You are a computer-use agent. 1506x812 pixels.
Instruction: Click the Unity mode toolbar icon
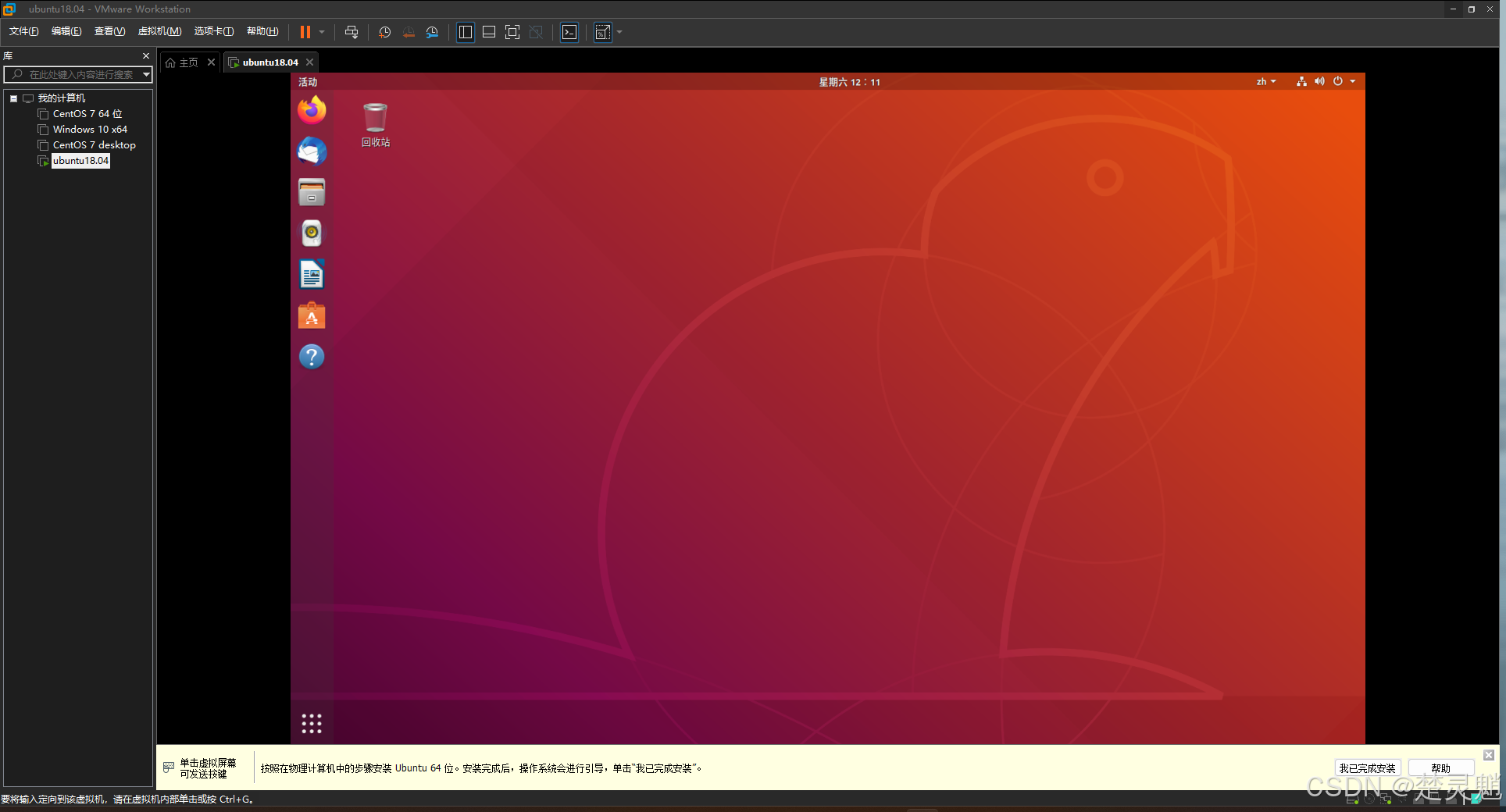(536, 32)
